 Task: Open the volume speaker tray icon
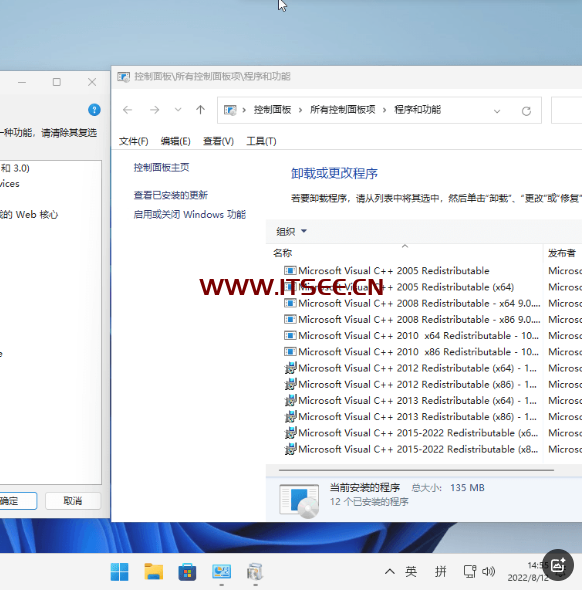point(489,571)
